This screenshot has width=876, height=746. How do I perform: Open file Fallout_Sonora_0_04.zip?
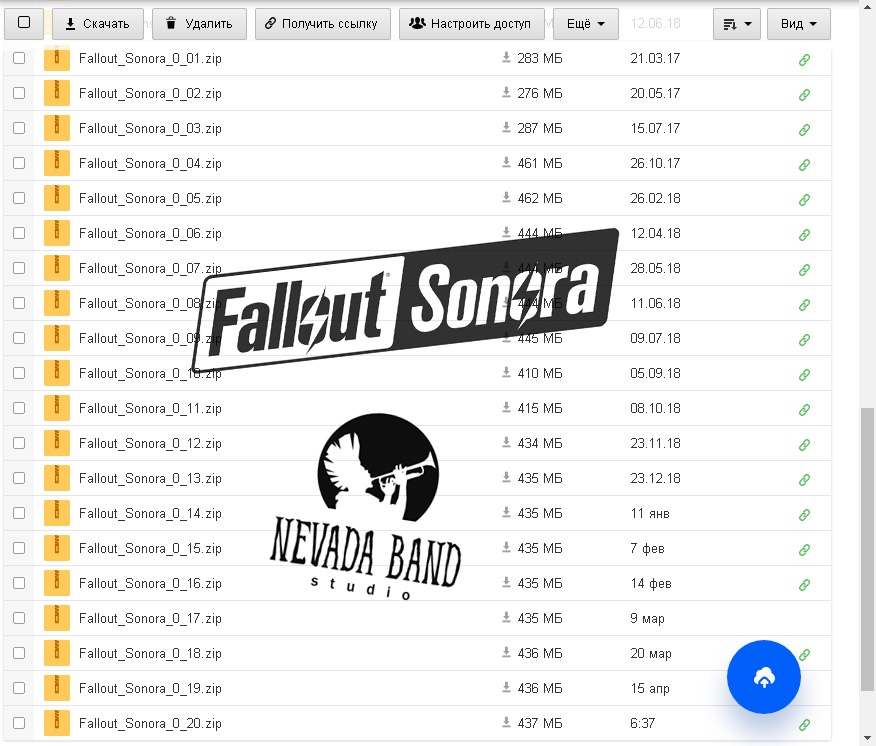(150, 164)
